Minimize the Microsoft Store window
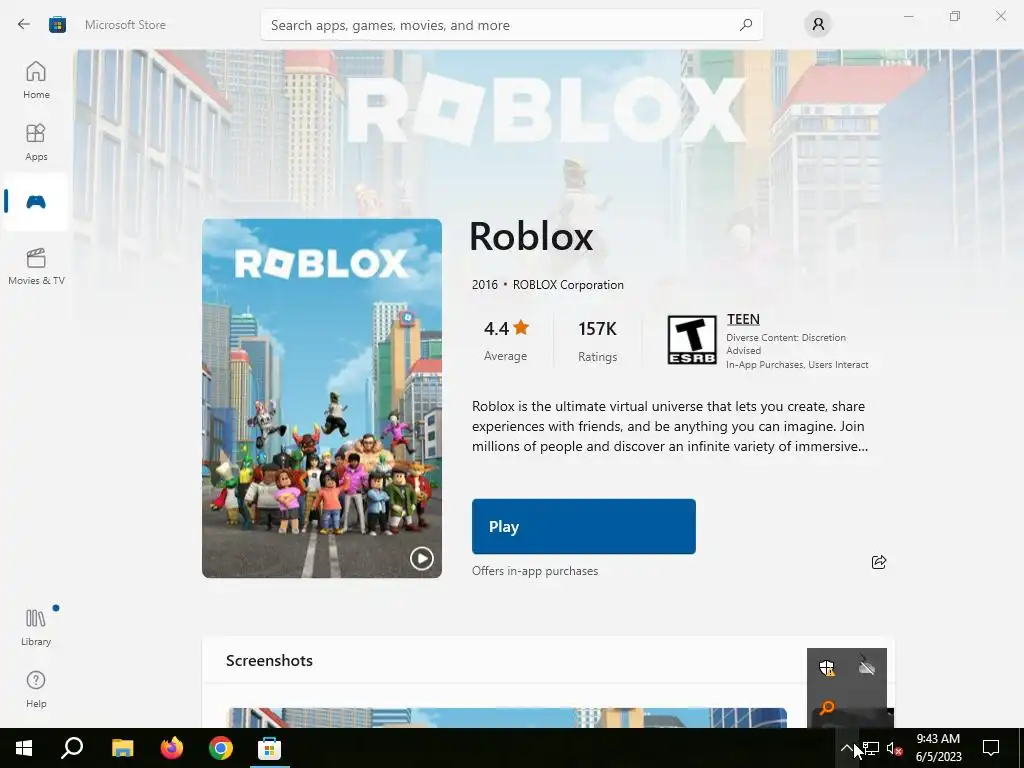1024x768 pixels. [x=908, y=16]
